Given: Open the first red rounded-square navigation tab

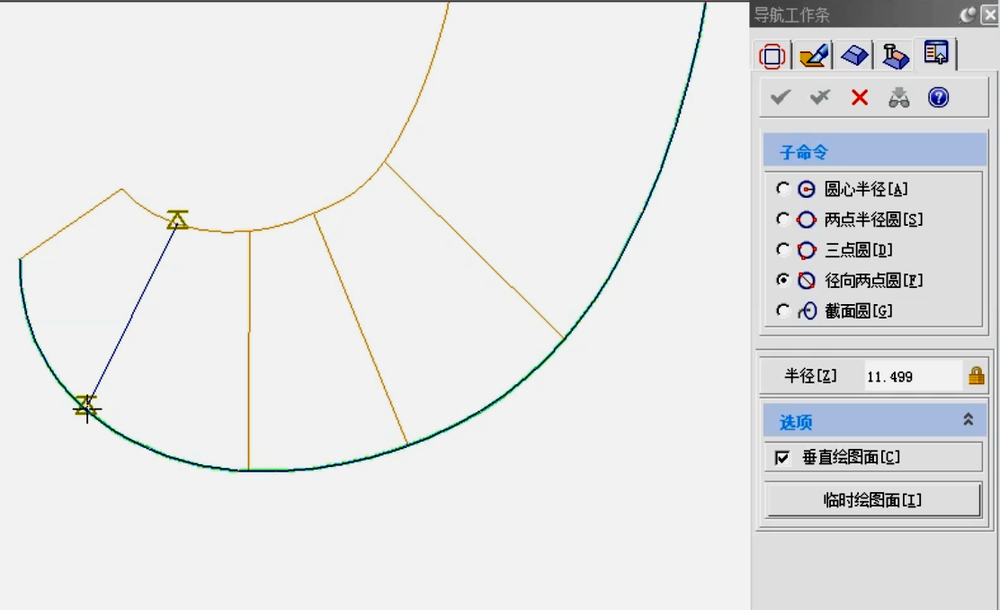Looking at the screenshot, I should click(772, 56).
